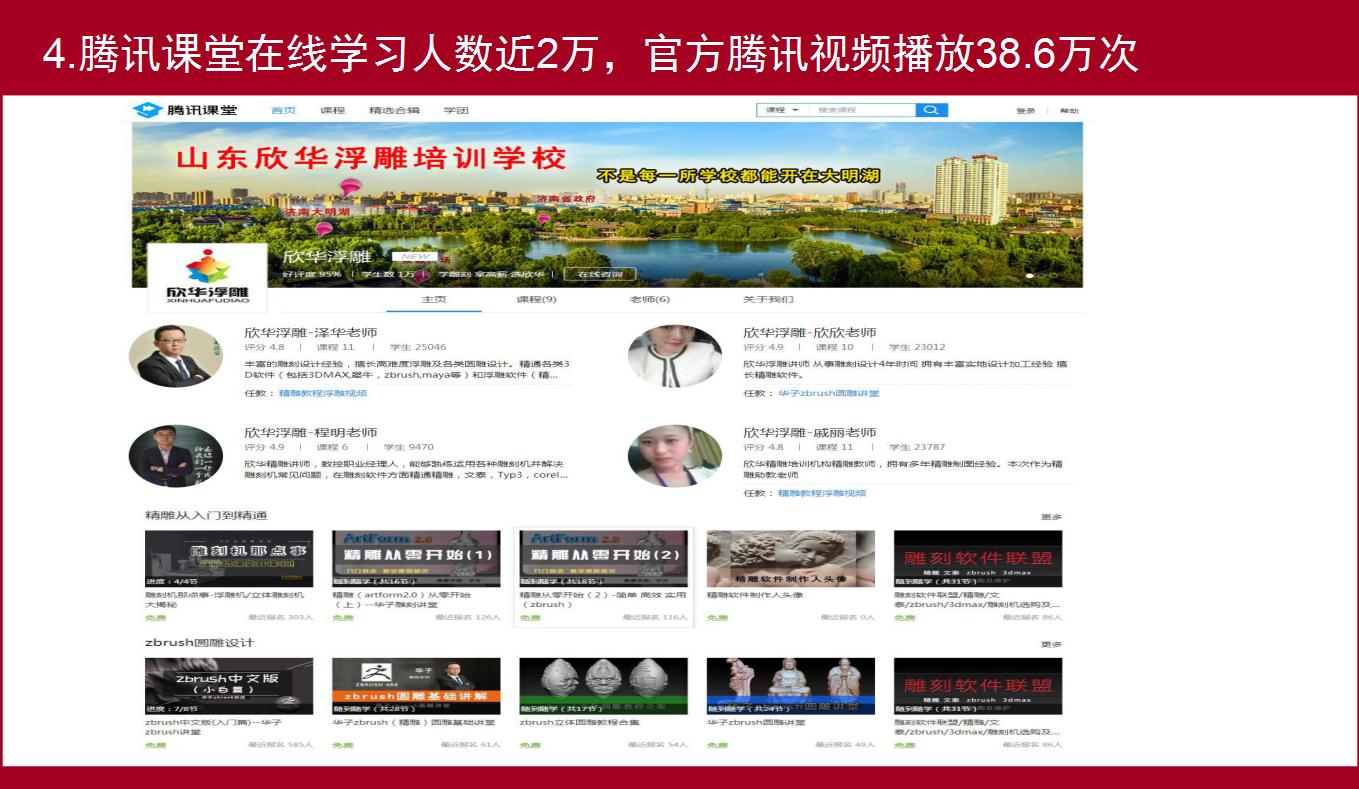
Task: Open the 精雕软件制作人头像 course thumbnail
Action: coord(790,558)
